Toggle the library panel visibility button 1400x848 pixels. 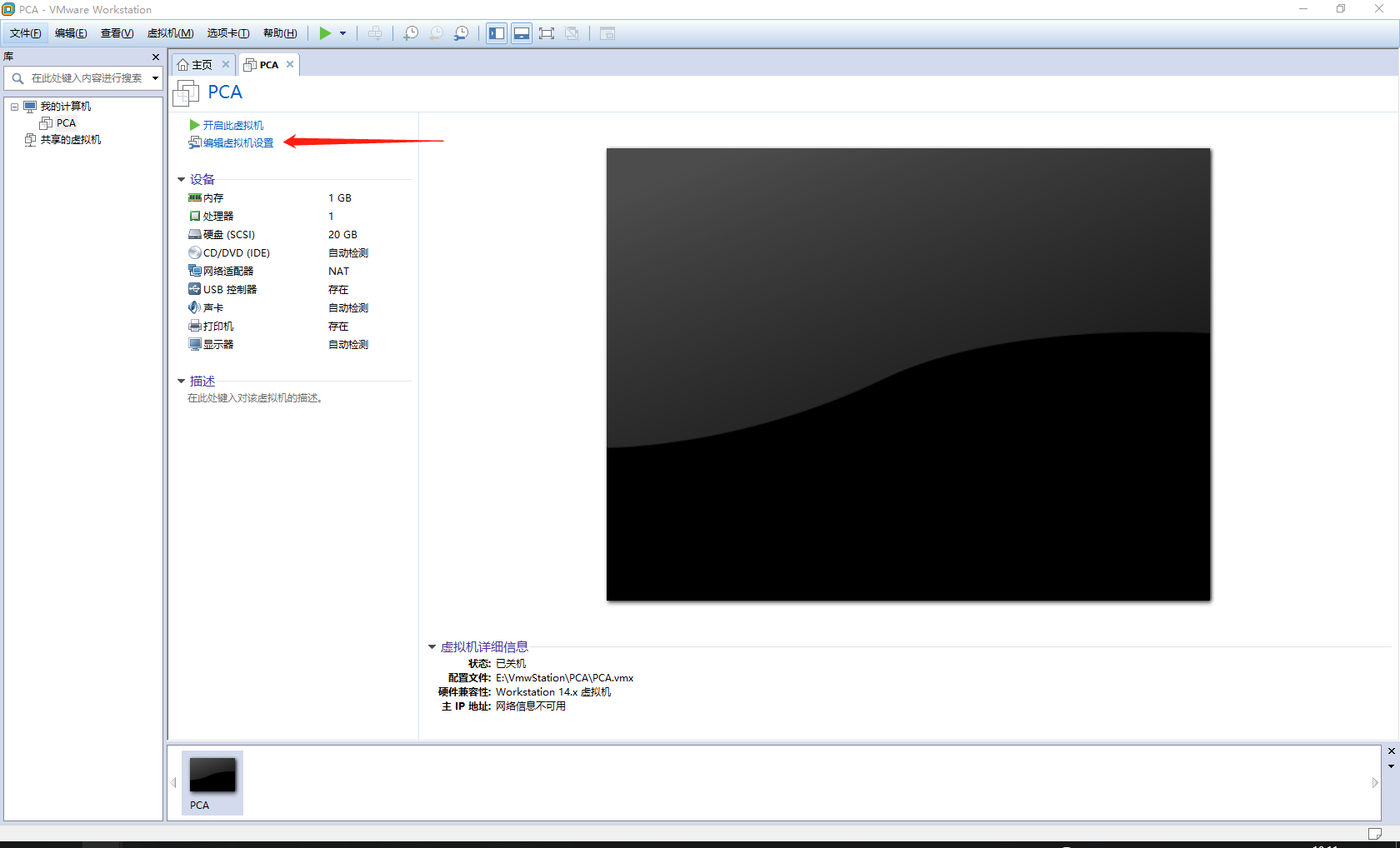[496, 33]
